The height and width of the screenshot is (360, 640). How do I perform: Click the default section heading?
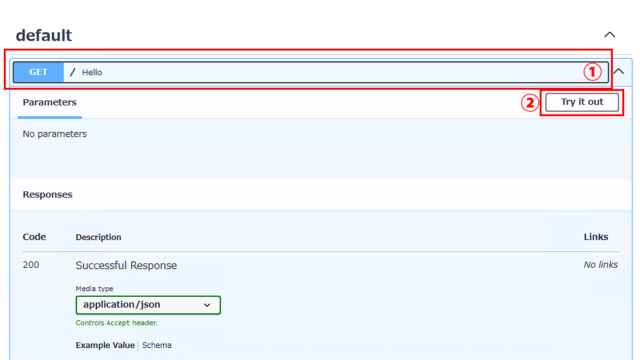tap(44, 36)
